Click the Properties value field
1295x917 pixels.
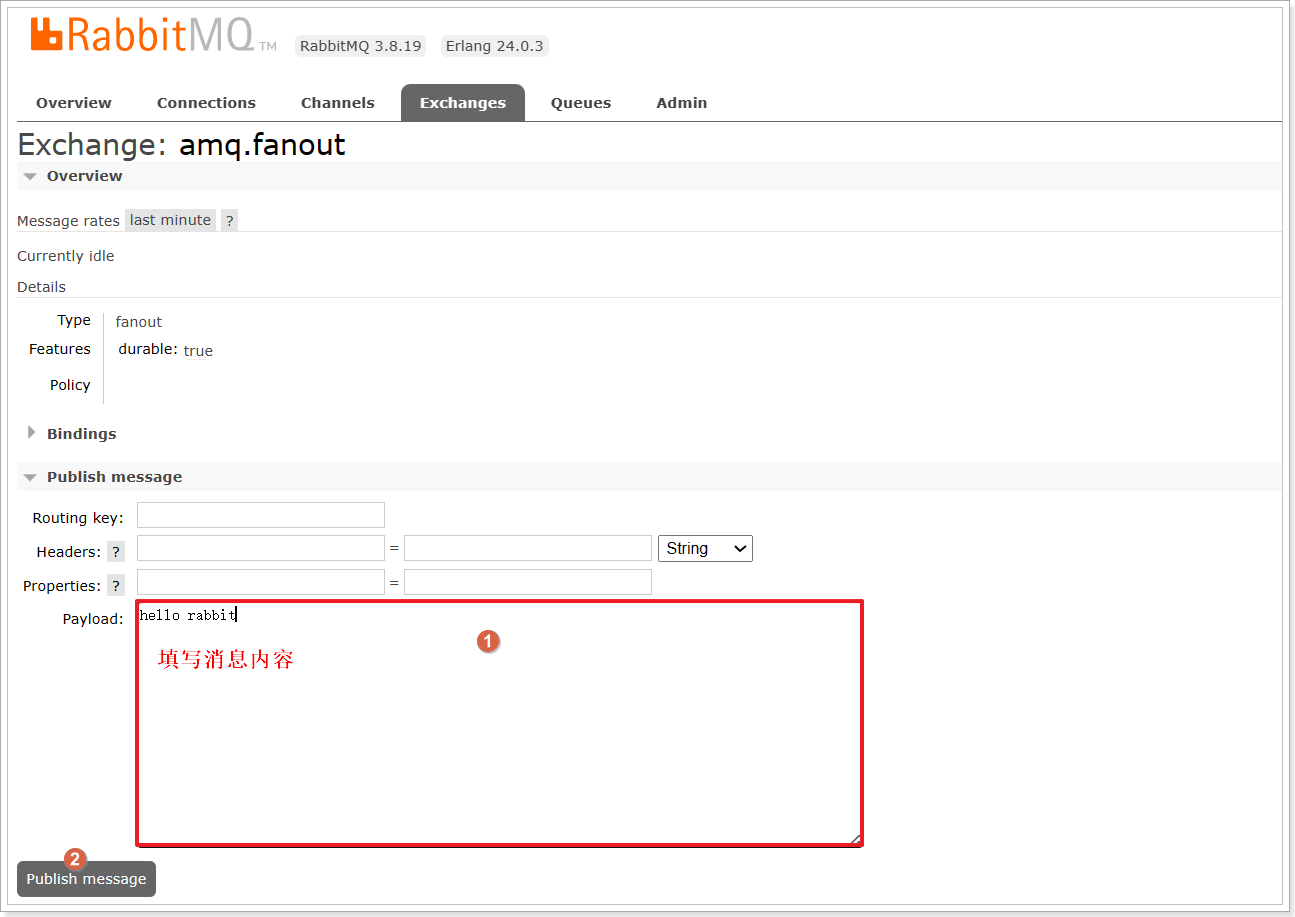point(528,582)
